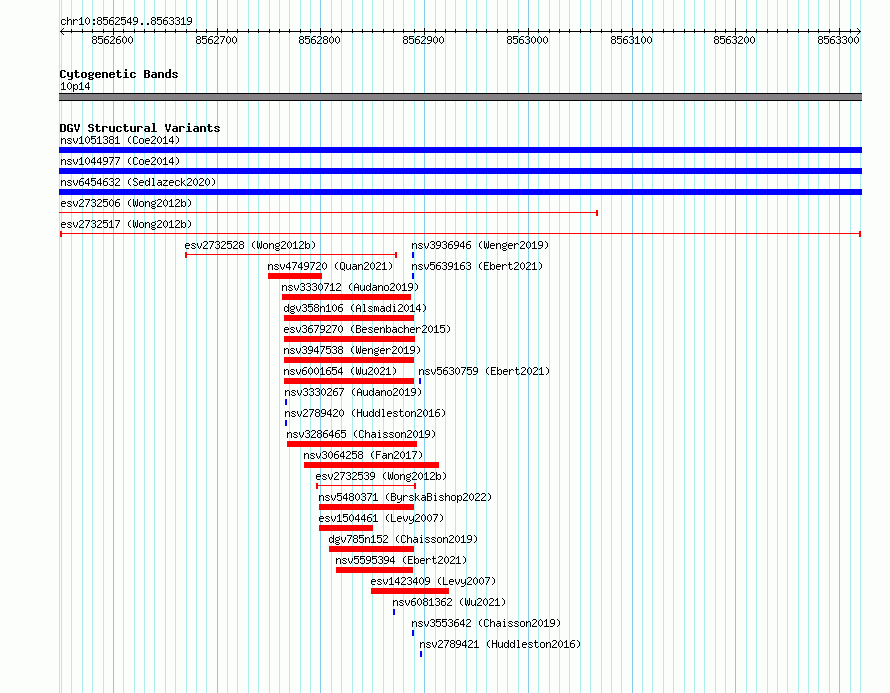Click the red bar under esv1504461

pyautogui.click(x=346, y=528)
